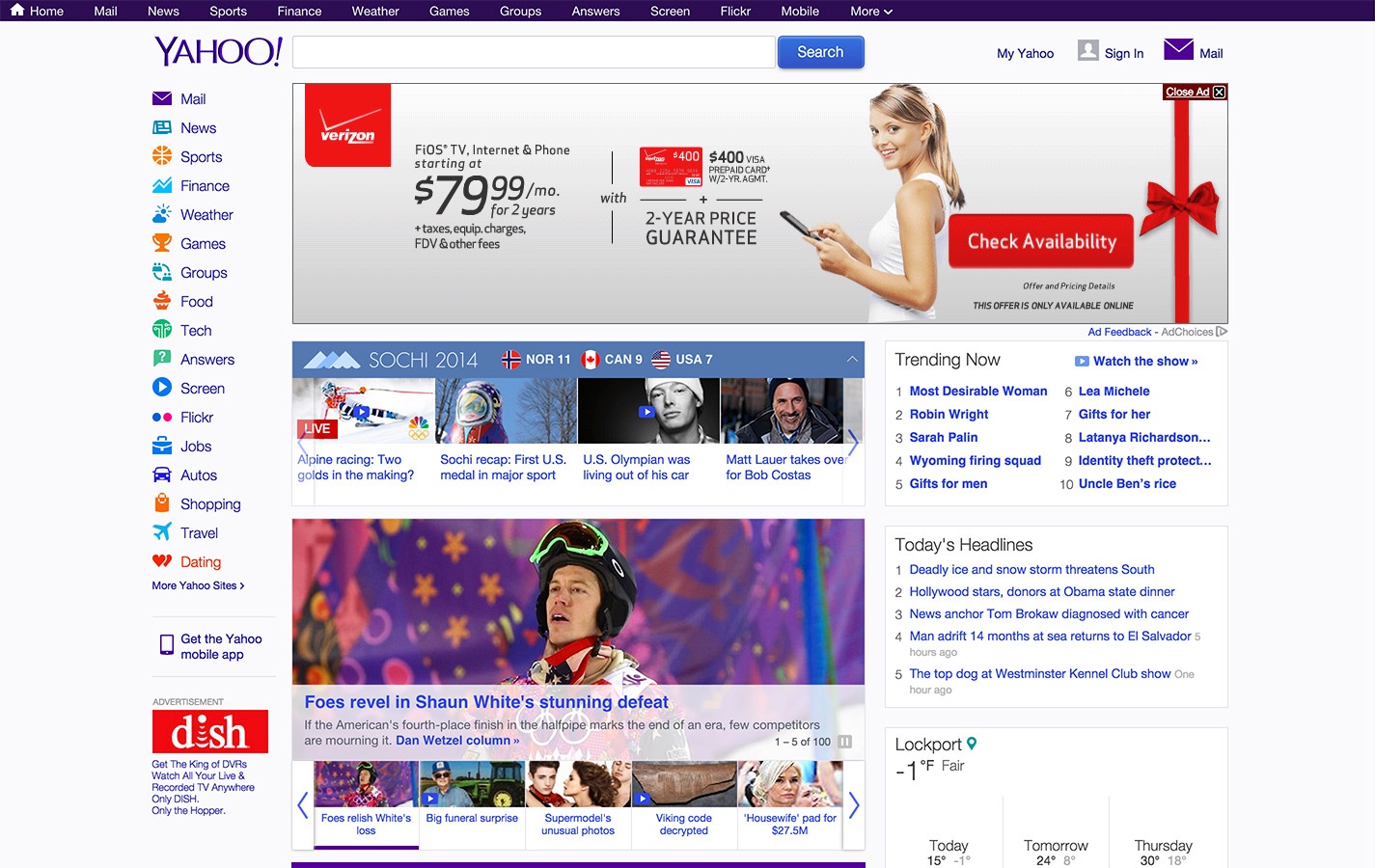This screenshot has width=1375, height=868.
Task: Open Mobile in the top navigation bar
Action: (x=800, y=11)
